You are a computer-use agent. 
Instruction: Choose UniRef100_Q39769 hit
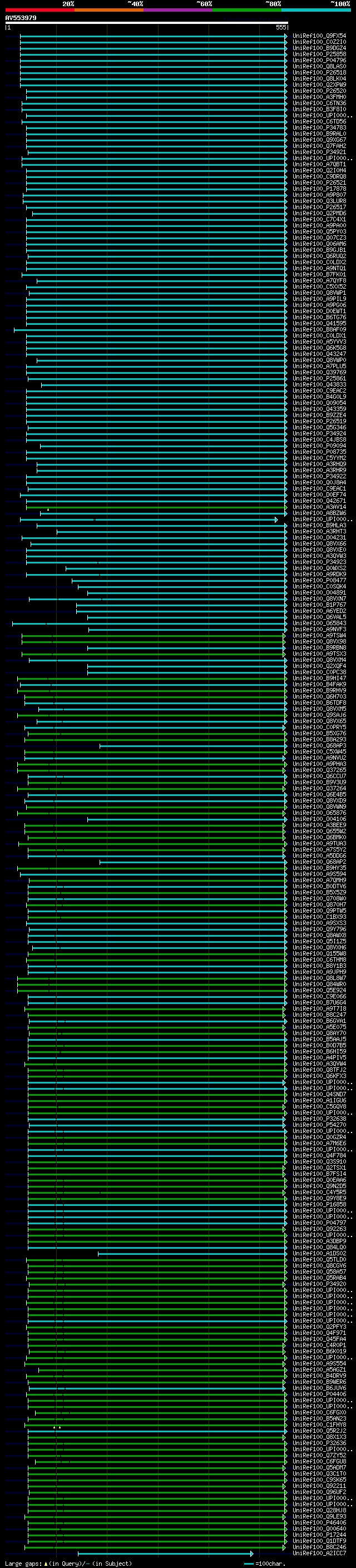pyautogui.click(x=319, y=373)
